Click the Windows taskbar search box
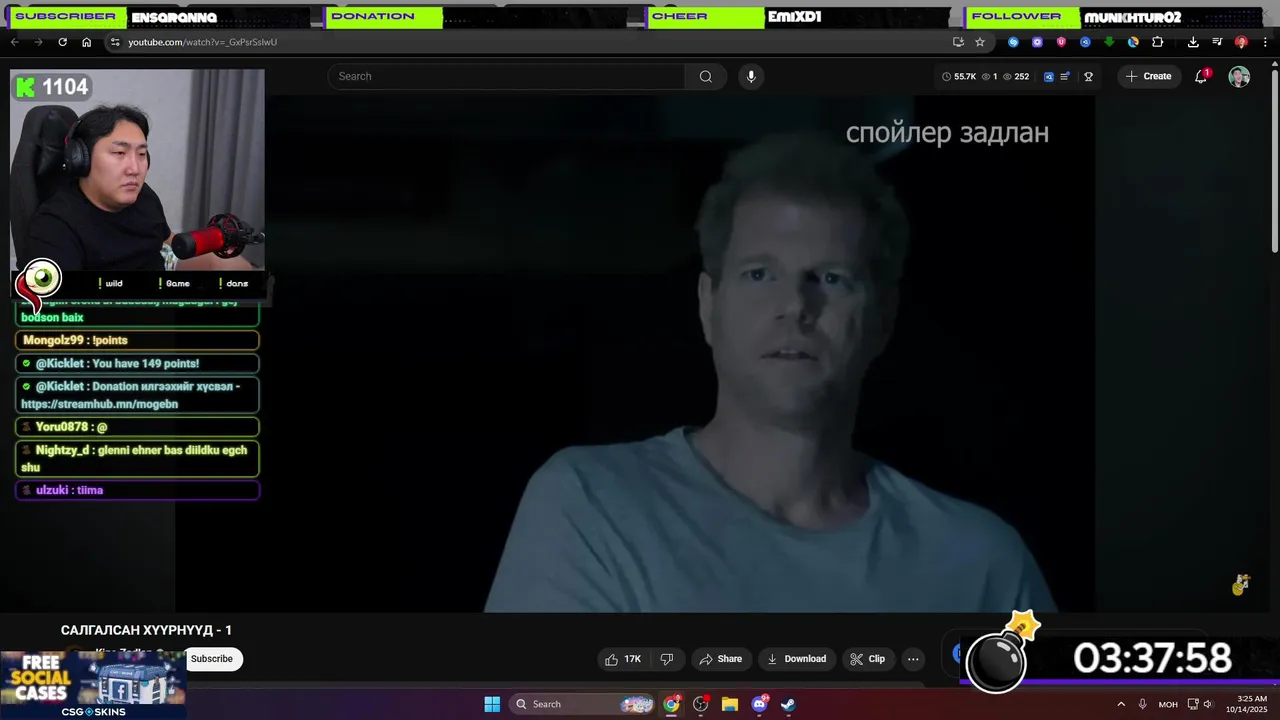The height and width of the screenshot is (720, 1280). [x=584, y=704]
